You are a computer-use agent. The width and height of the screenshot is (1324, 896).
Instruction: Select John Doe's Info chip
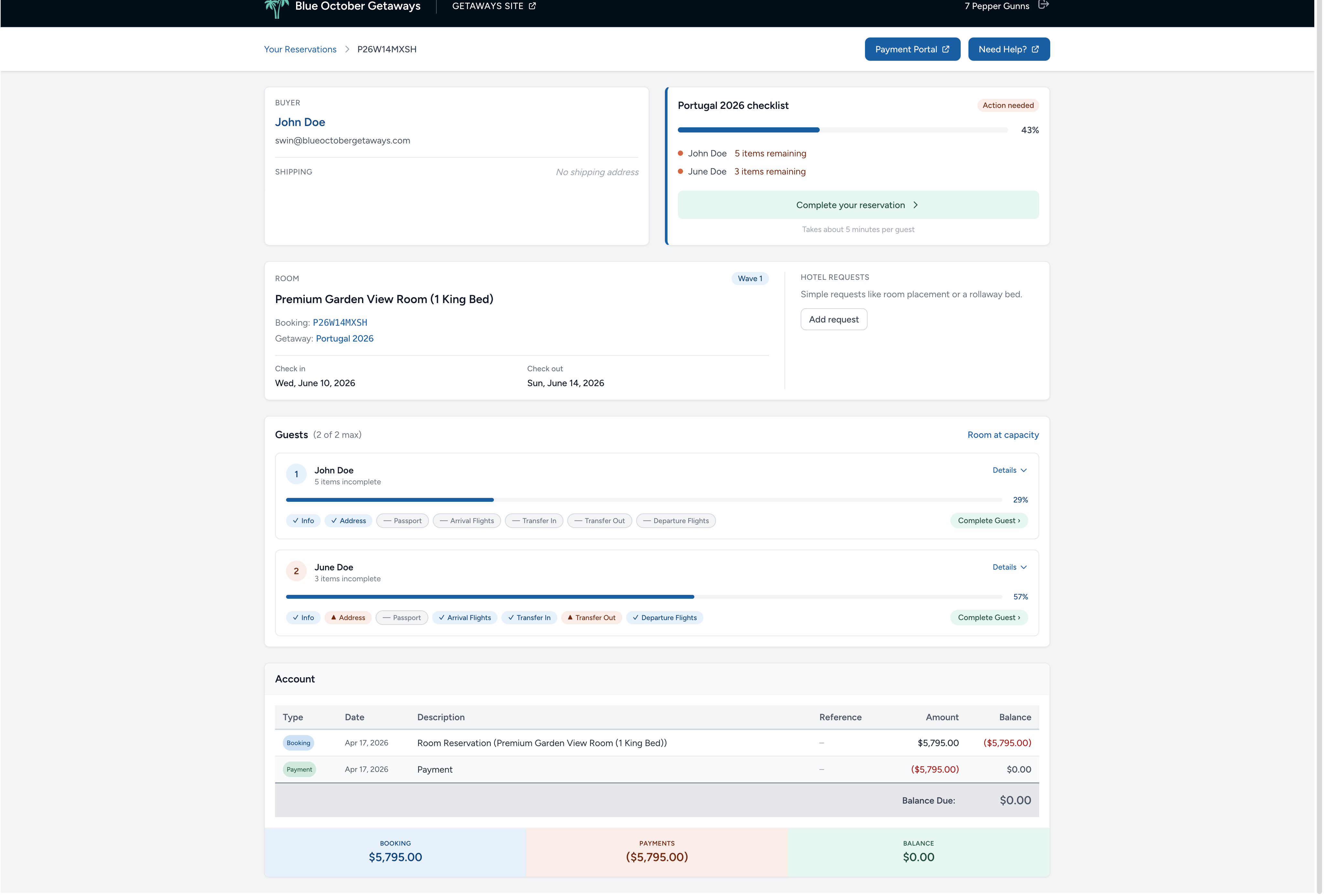(x=303, y=521)
